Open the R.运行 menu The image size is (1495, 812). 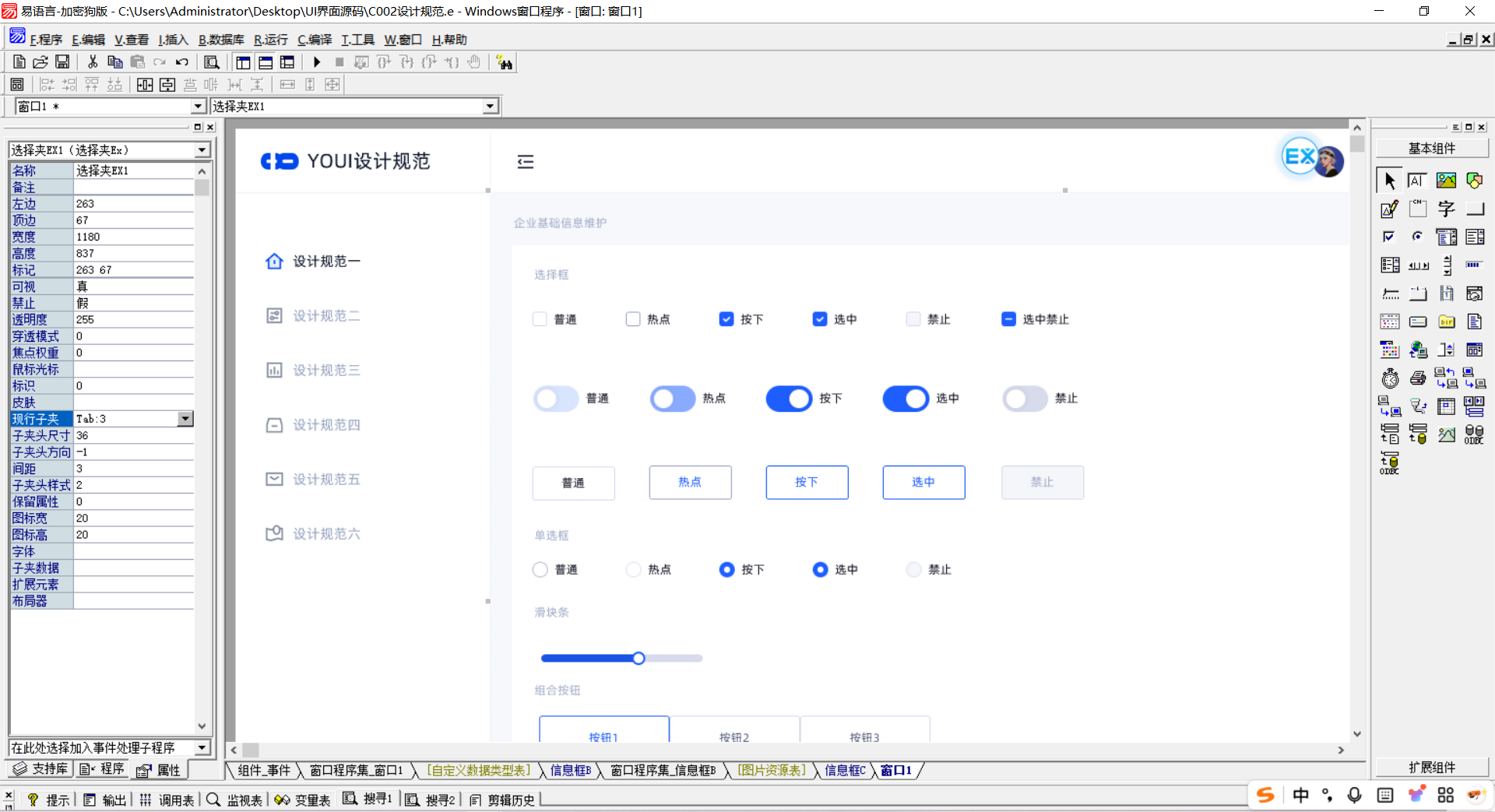(x=270, y=40)
